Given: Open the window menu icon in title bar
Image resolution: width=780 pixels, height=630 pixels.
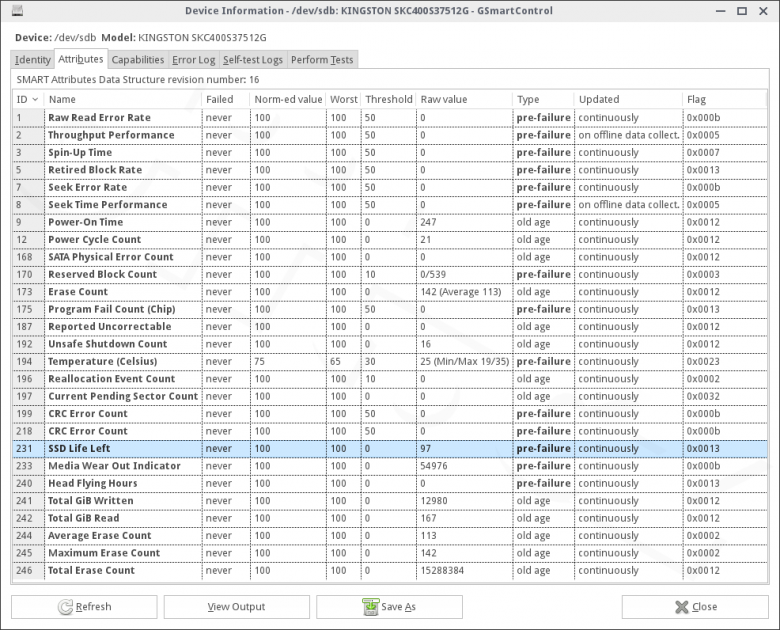Looking at the screenshot, I should pos(13,10).
